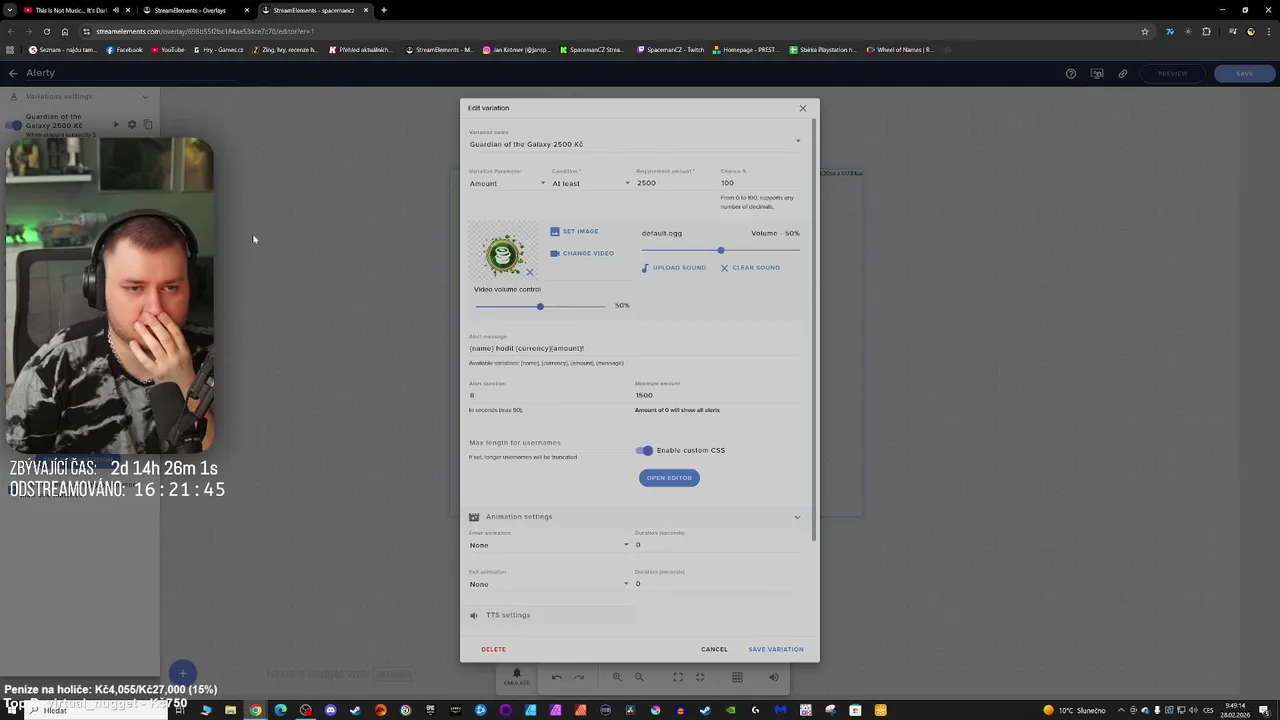
Task: Click the Cancel button in dialog
Action: [714, 649]
